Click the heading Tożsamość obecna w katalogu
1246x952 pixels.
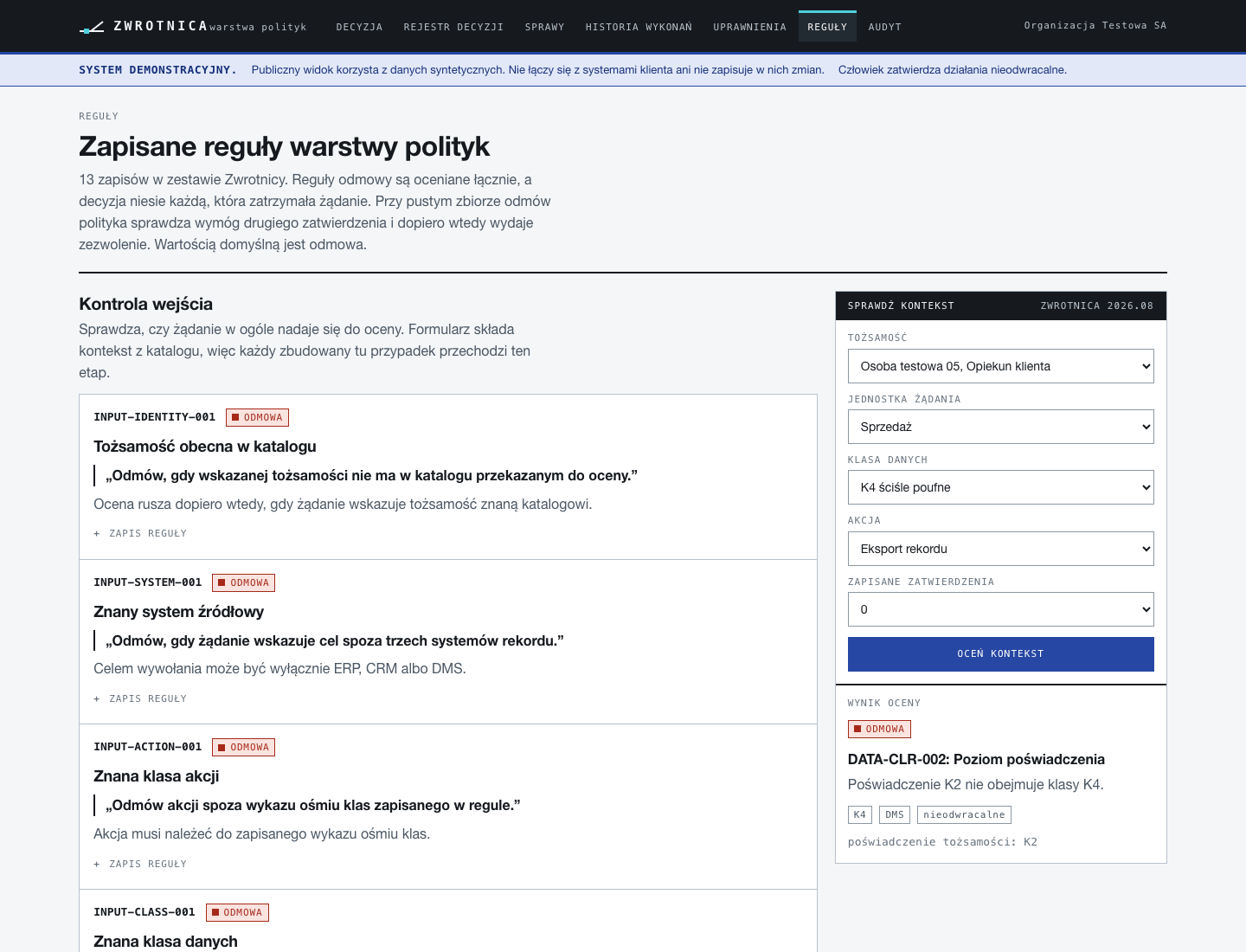click(x=205, y=447)
